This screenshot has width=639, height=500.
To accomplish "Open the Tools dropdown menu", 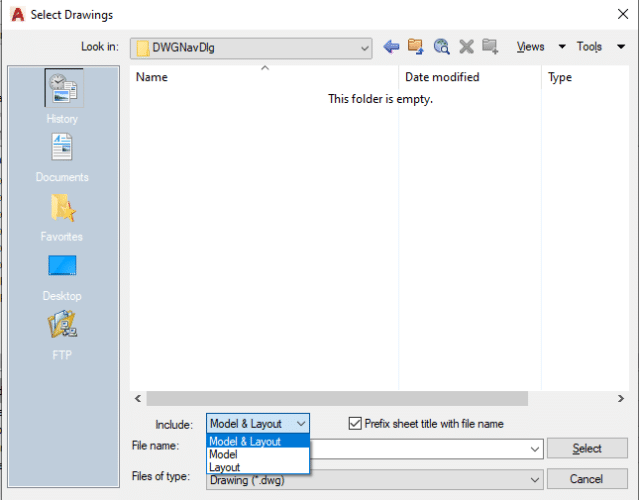I will [601, 46].
